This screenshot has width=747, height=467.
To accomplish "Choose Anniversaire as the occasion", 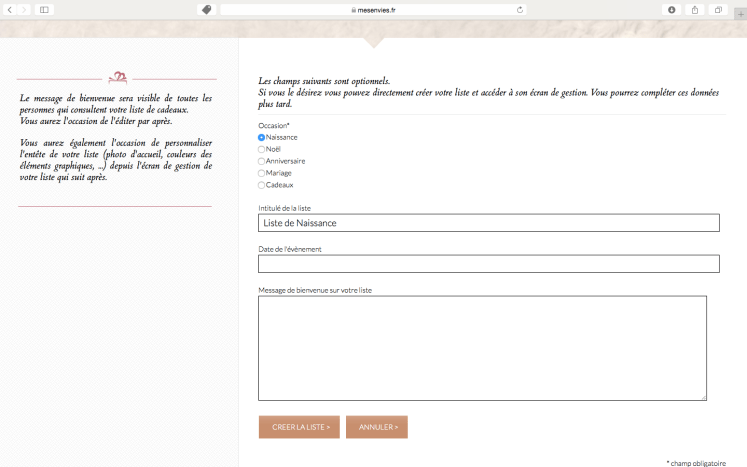I will (x=262, y=161).
